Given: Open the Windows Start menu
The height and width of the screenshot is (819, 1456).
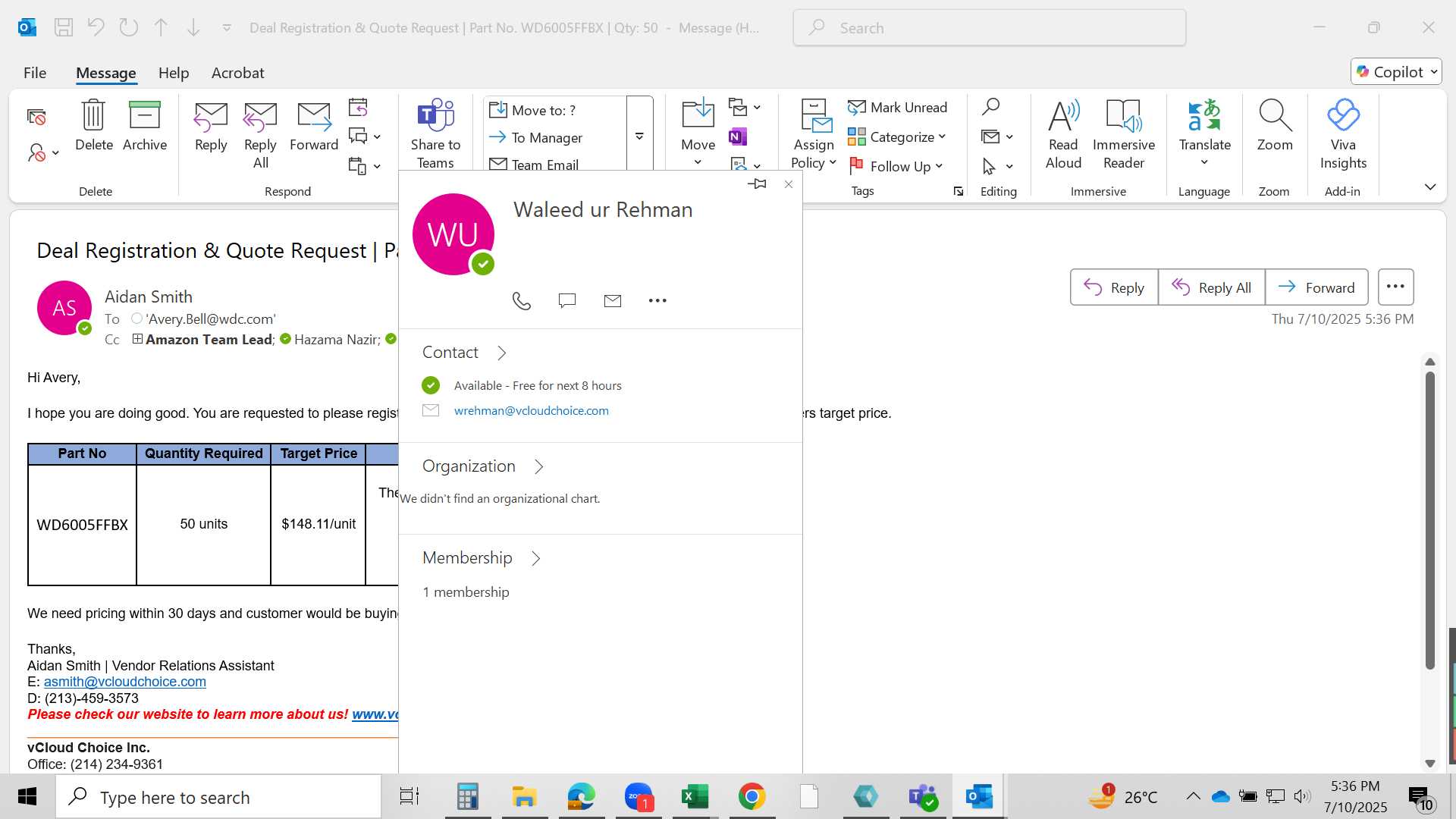Looking at the screenshot, I should (27, 797).
